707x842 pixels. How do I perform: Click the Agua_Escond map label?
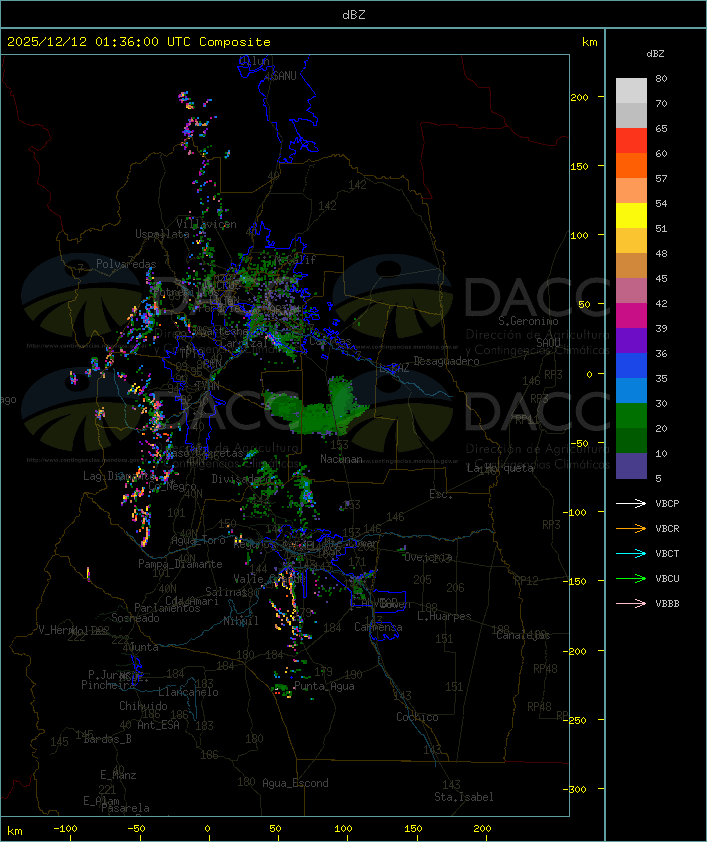click(295, 783)
